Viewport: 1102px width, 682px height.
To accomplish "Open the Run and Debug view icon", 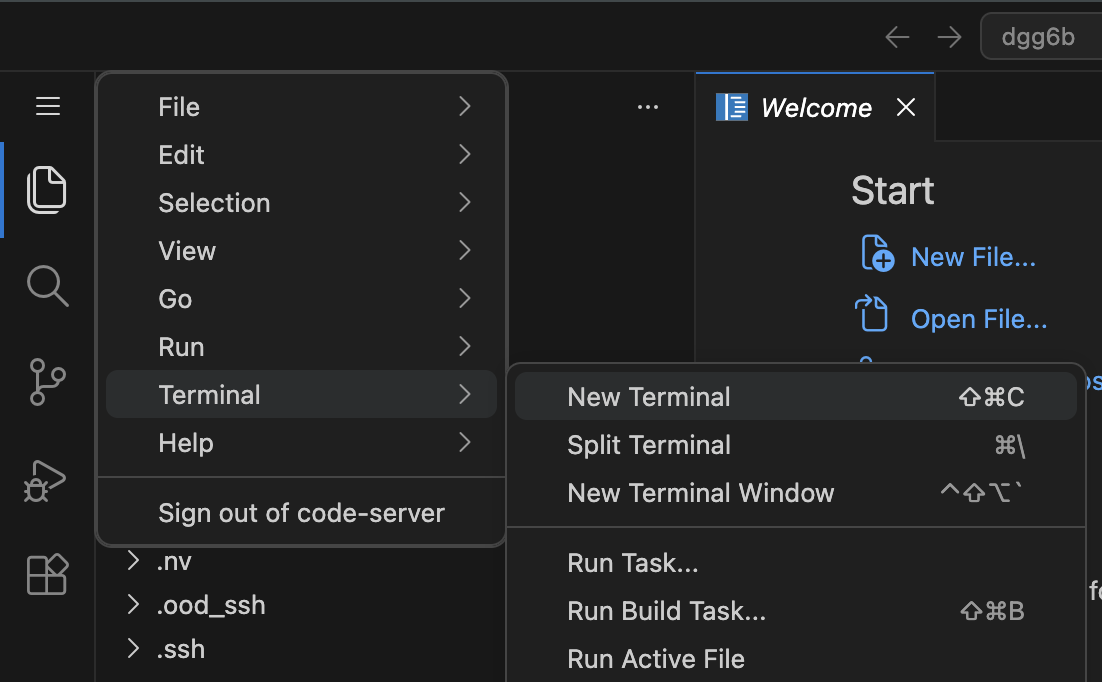I will (x=45, y=481).
